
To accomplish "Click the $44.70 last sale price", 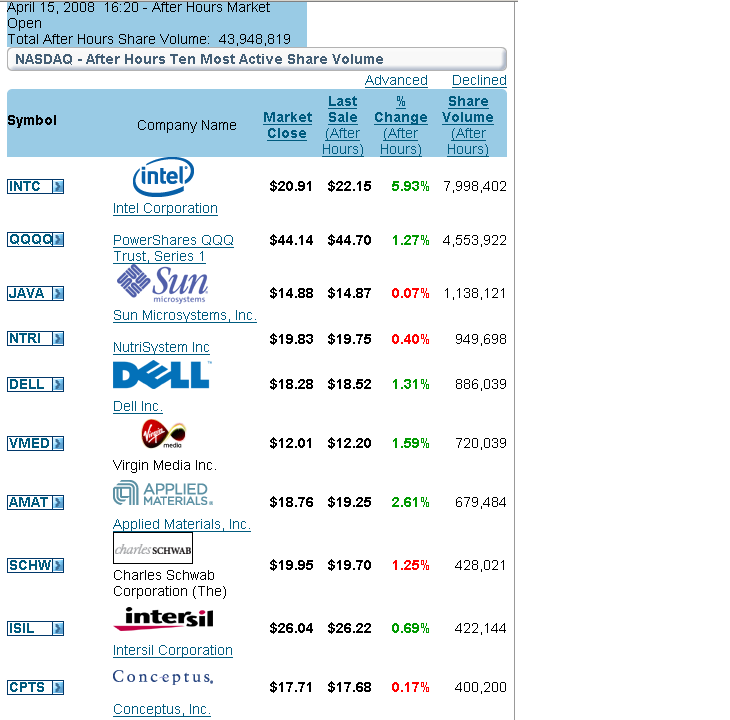I will tap(349, 240).
